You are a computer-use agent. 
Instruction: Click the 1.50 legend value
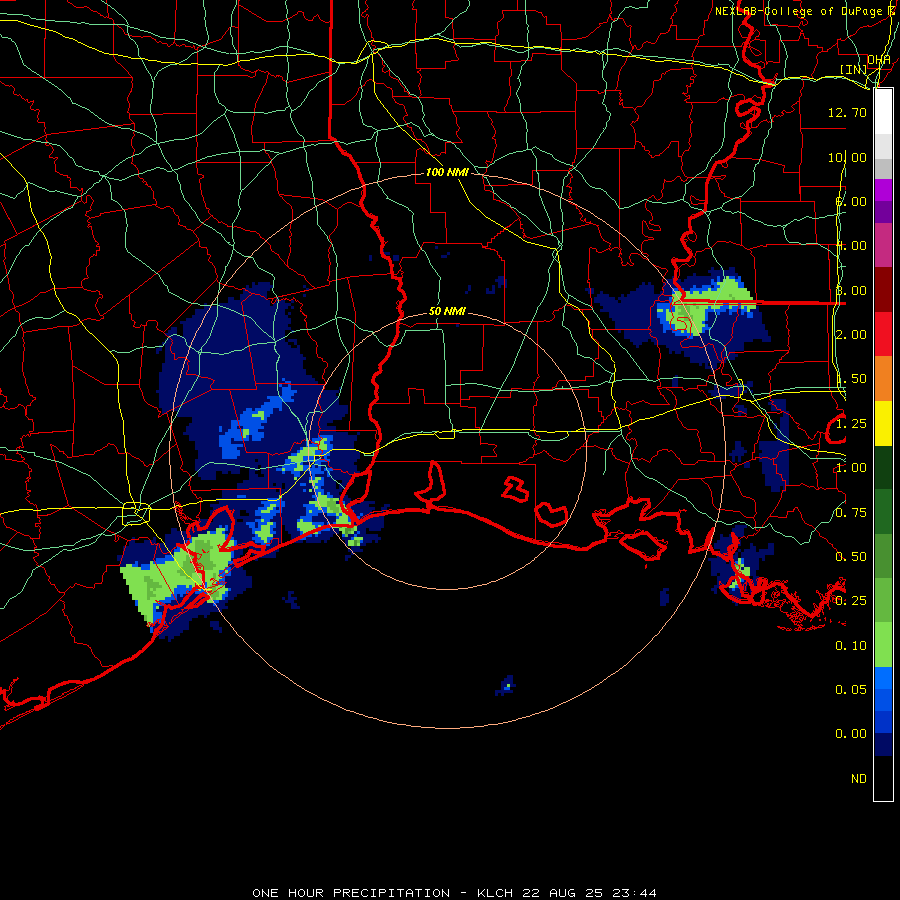pos(851,379)
